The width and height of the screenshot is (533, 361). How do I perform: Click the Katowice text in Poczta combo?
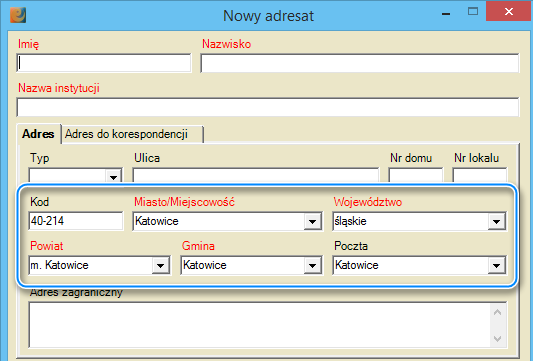click(357, 265)
